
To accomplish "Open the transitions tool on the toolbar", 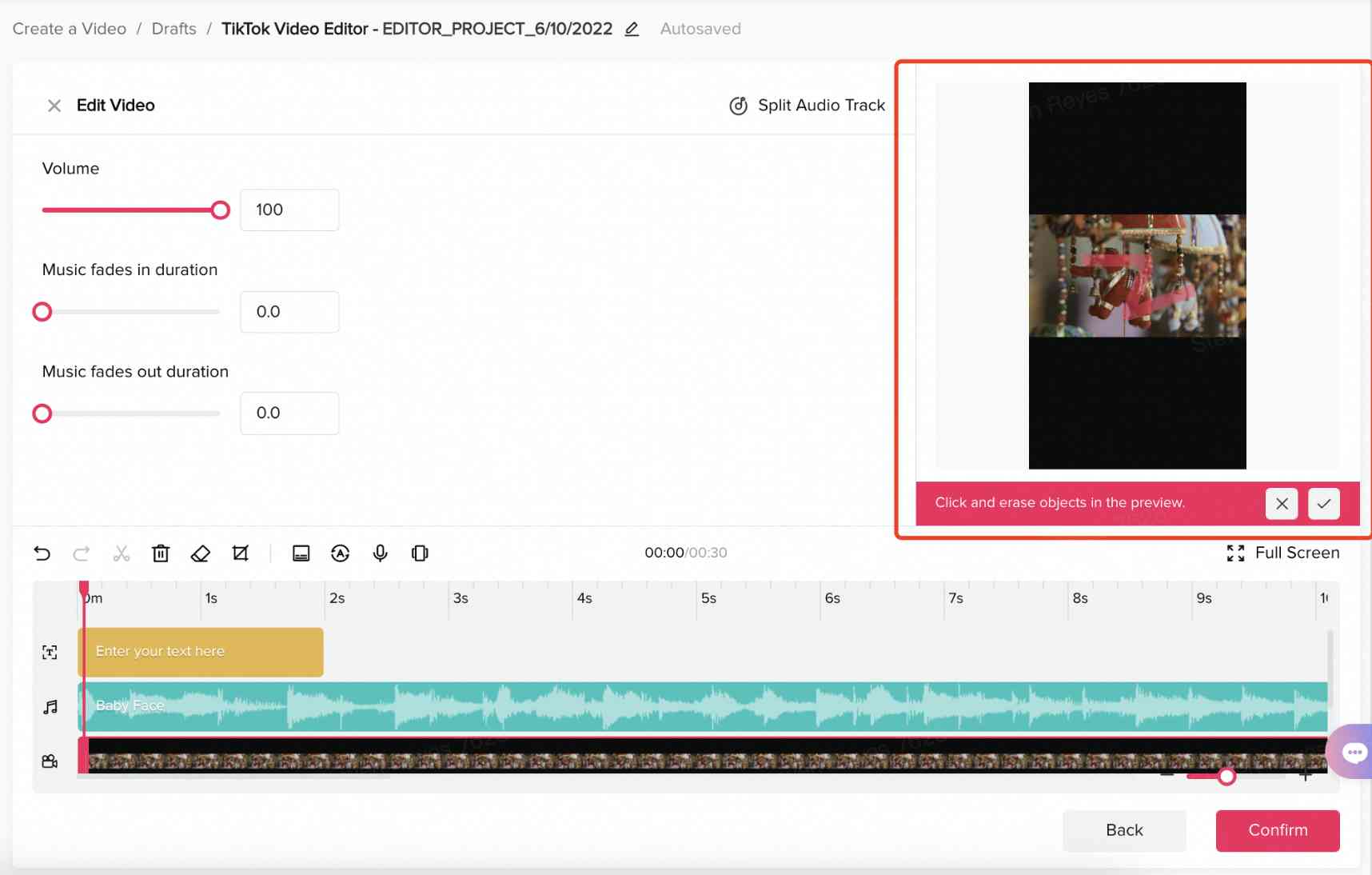I will (x=419, y=553).
